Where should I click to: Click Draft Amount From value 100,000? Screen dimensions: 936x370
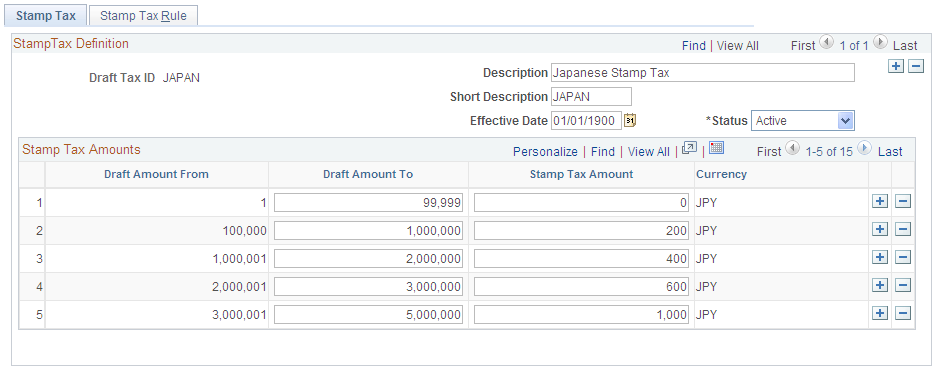[245, 230]
